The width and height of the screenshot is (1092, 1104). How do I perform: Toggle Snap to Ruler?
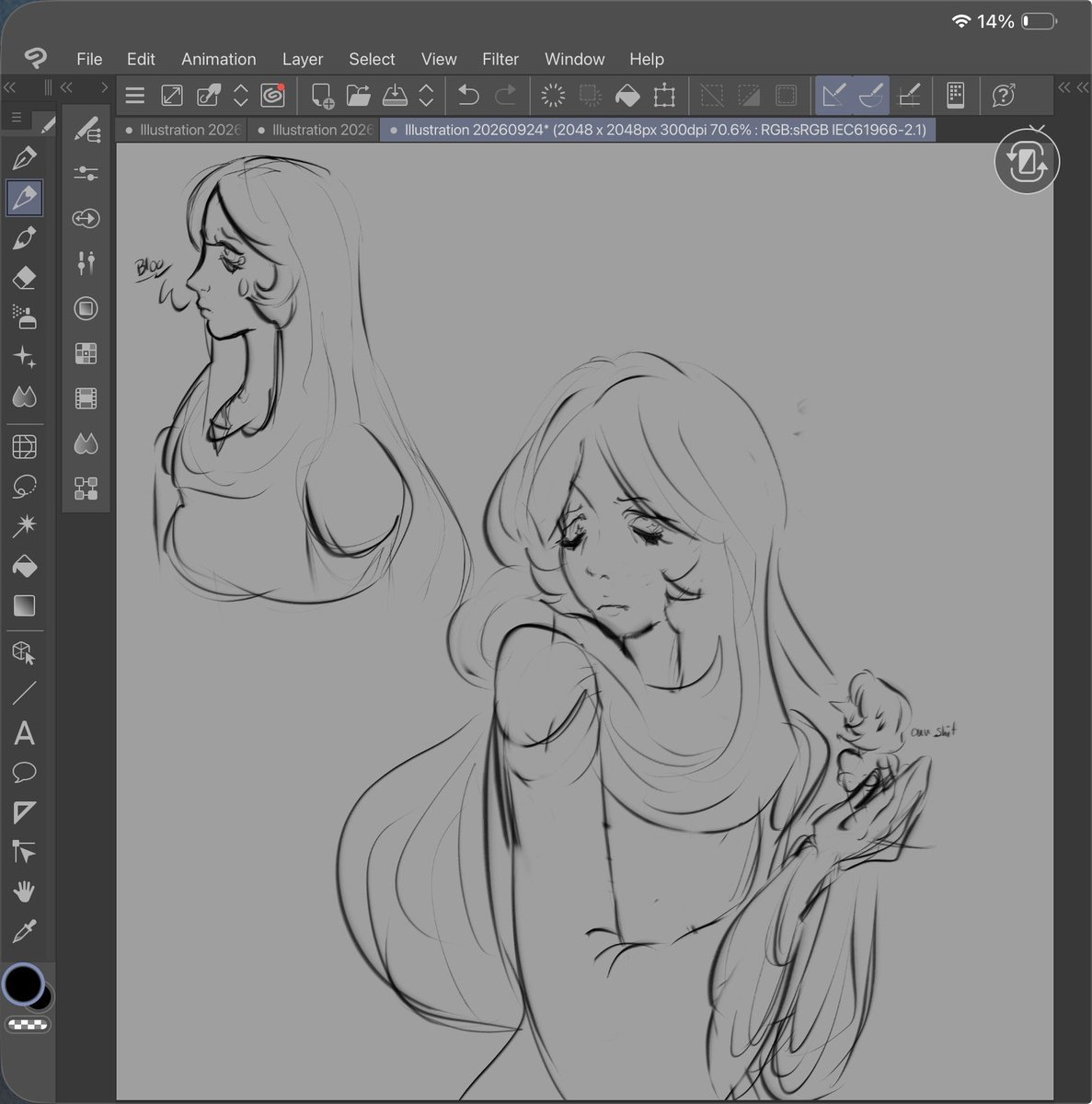click(834, 95)
